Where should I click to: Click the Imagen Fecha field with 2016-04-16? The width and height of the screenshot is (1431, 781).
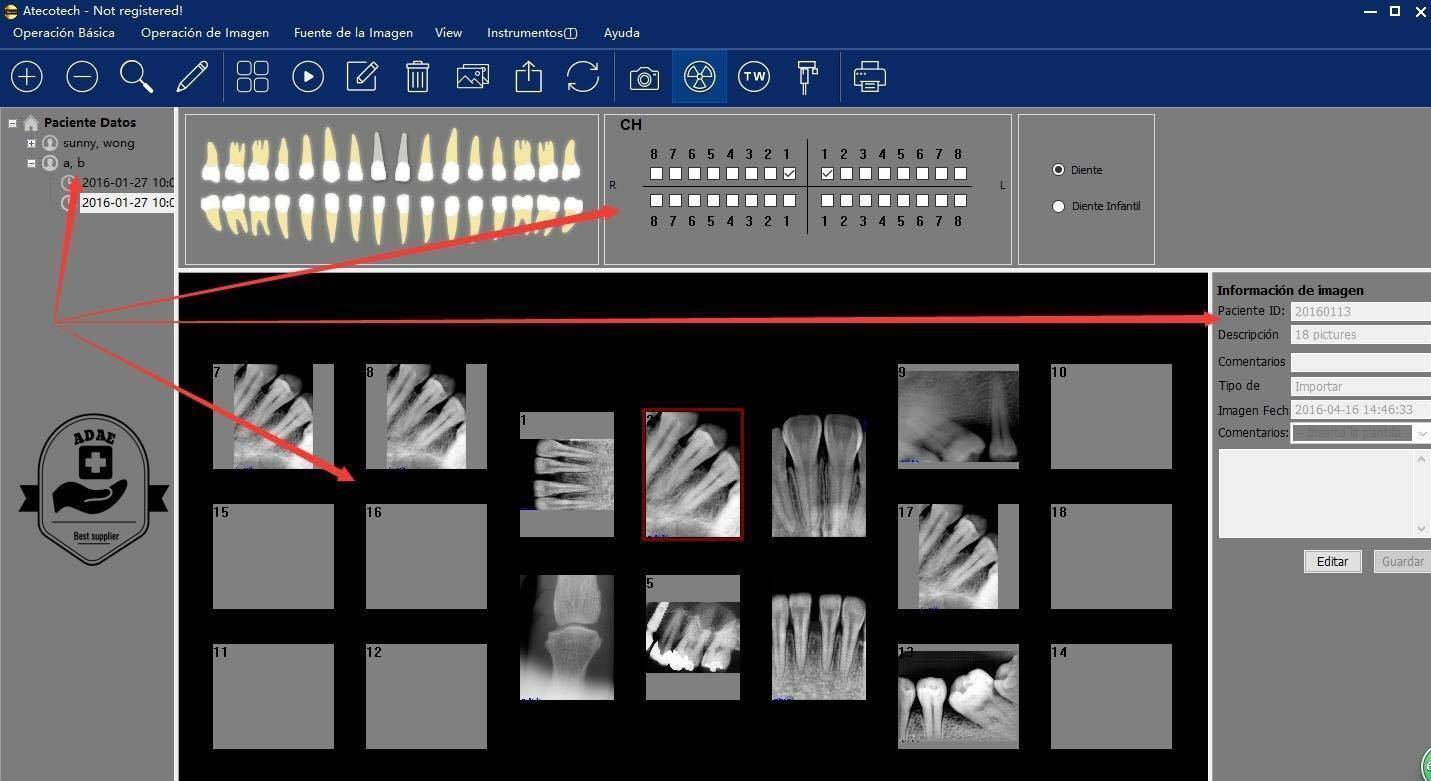point(1360,410)
